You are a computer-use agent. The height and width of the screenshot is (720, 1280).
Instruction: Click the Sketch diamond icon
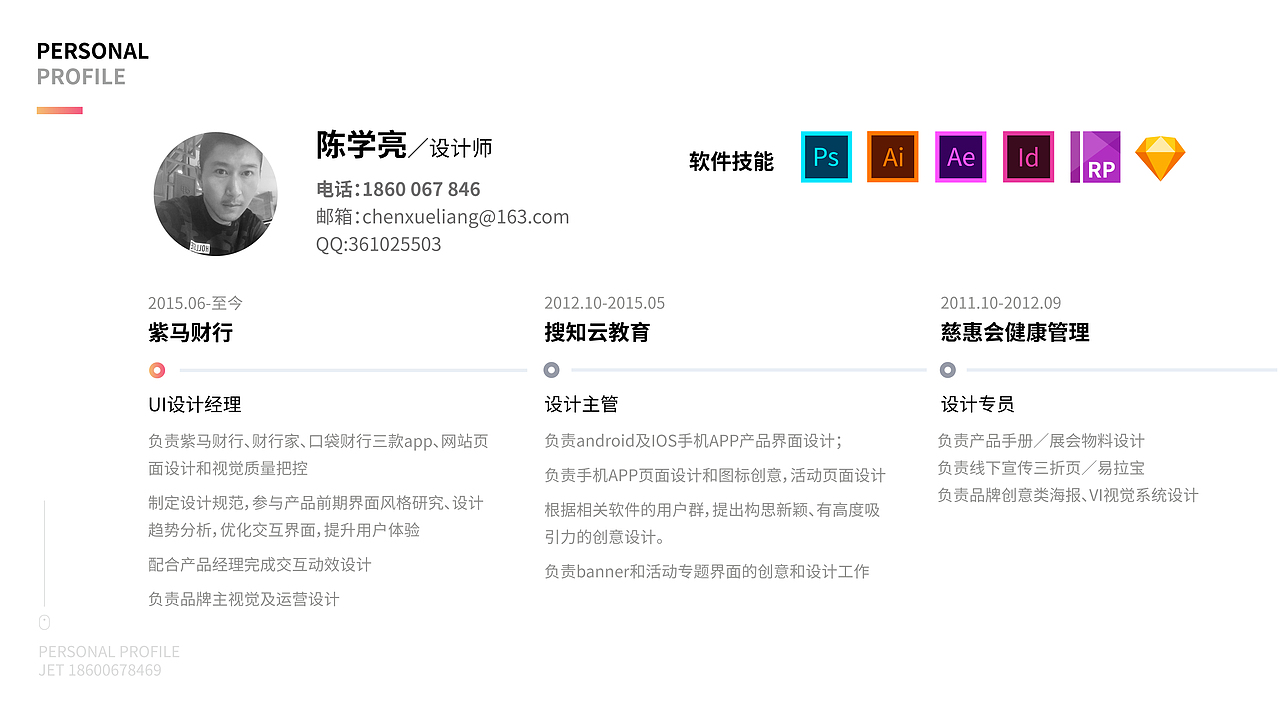pos(1160,158)
